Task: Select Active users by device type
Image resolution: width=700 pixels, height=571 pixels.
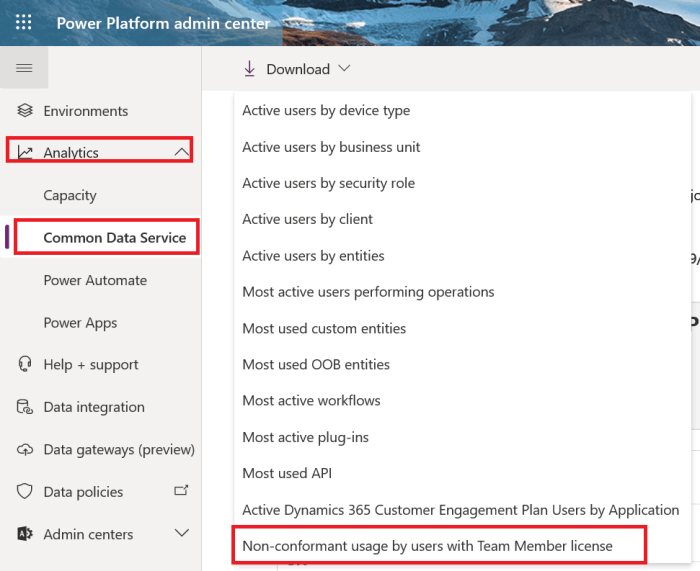Action: click(x=326, y=111)
